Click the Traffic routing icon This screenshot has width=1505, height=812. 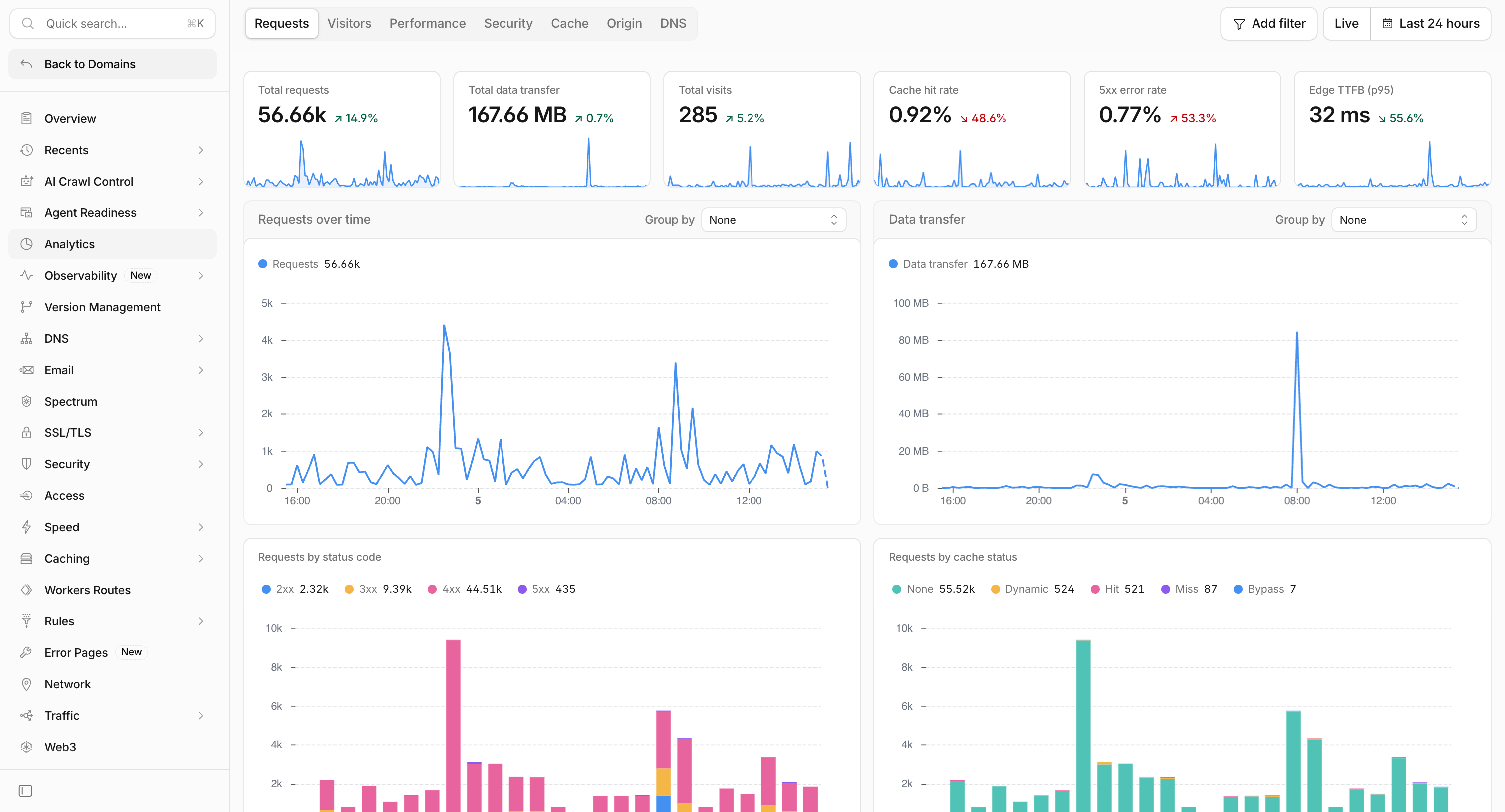(x=26, y=716)
